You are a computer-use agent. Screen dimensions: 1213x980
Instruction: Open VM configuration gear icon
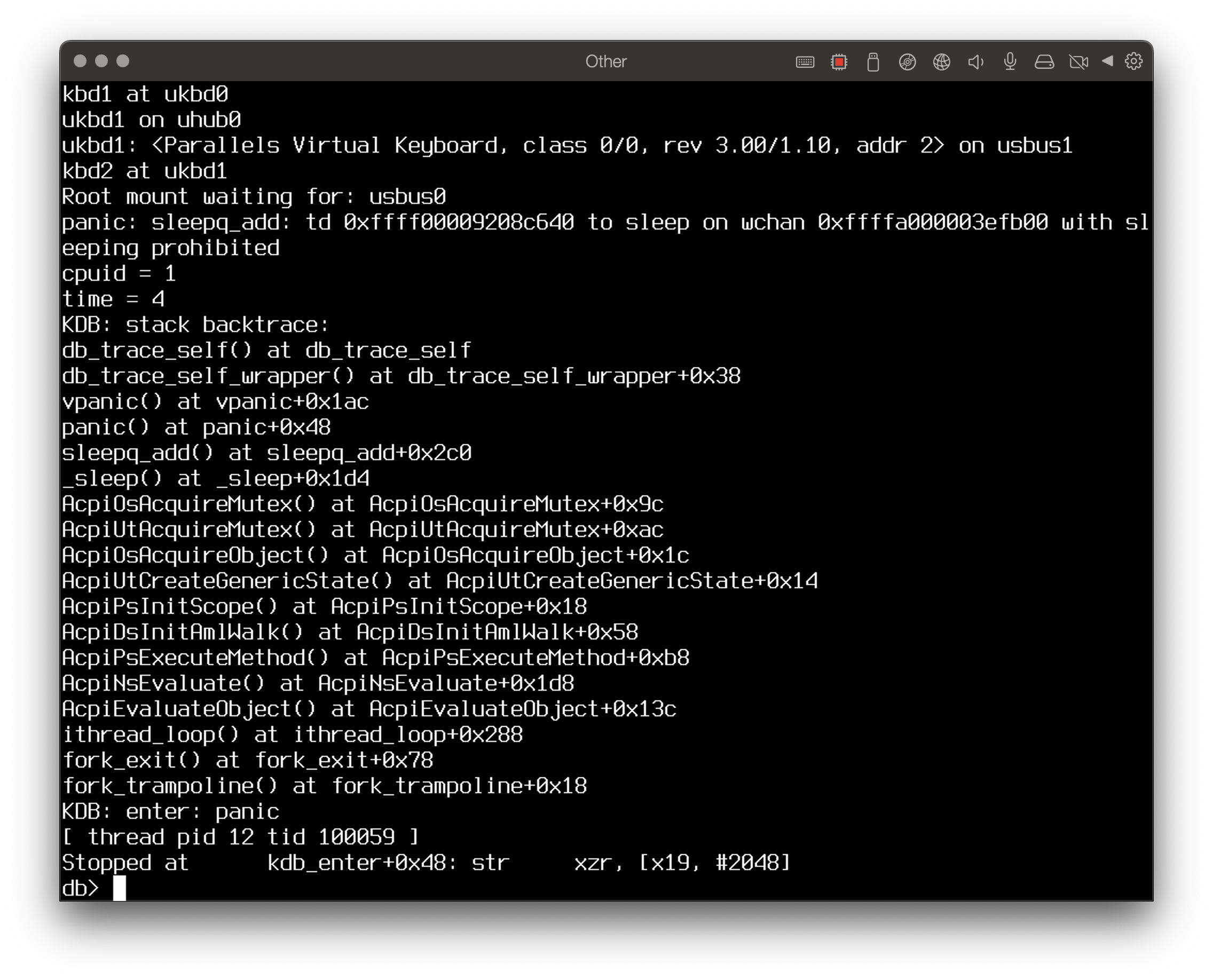(1133, 61)
